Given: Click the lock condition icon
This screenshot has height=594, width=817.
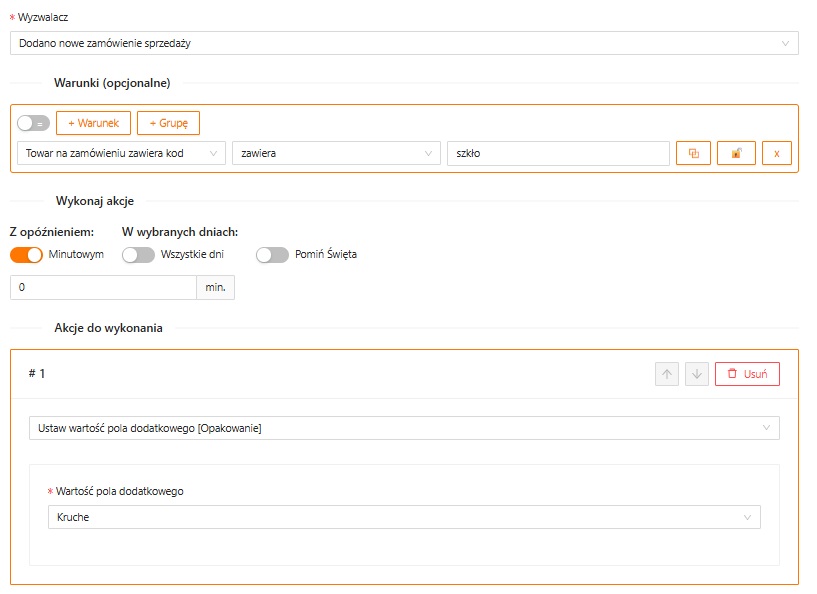Looking at the screenshot, I should point(736,153).
